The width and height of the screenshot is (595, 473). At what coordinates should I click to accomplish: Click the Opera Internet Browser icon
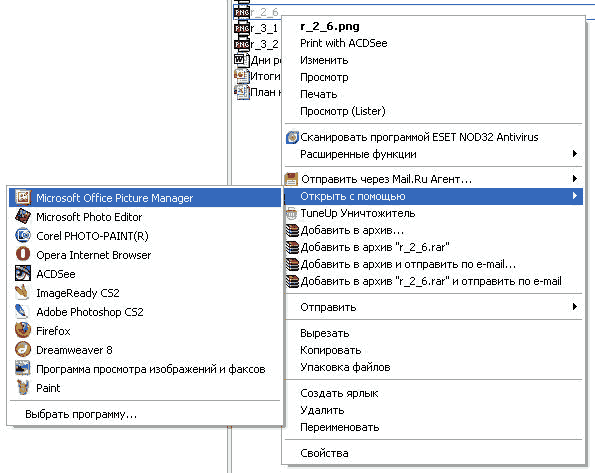[23, 254]
